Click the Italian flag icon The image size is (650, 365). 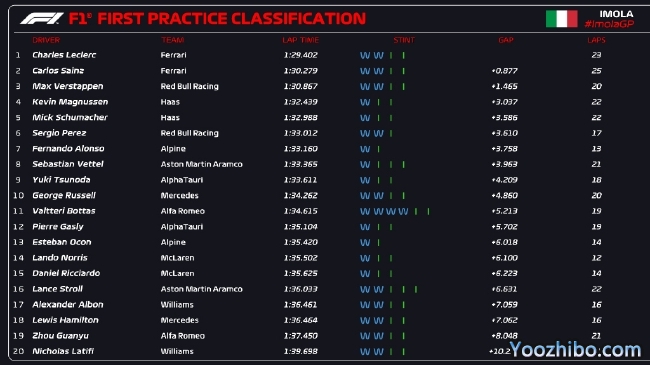tap(561, 19)
